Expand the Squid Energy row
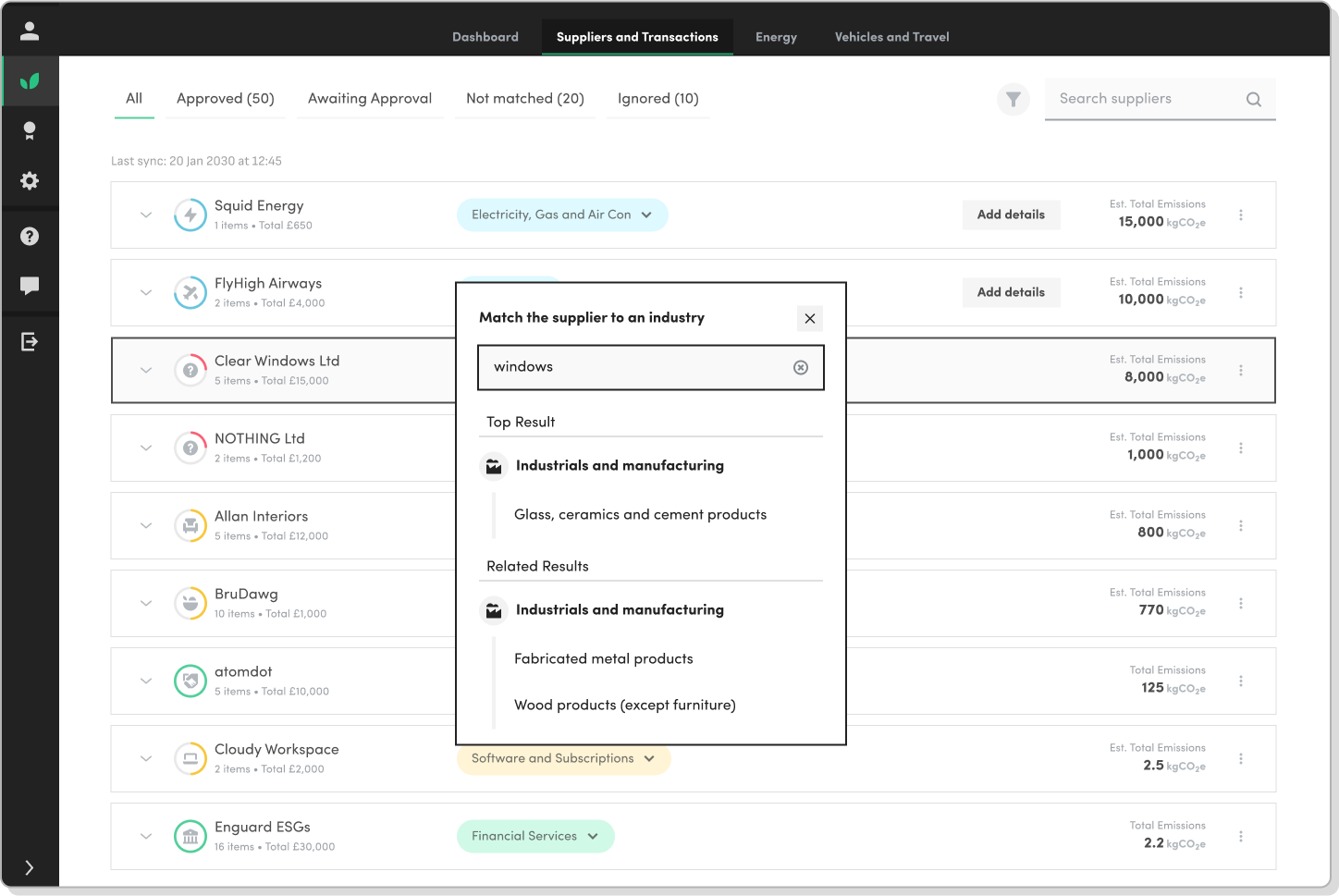Image resolution: width=1339 pixels, height=896 pixels. pos(146,215)
